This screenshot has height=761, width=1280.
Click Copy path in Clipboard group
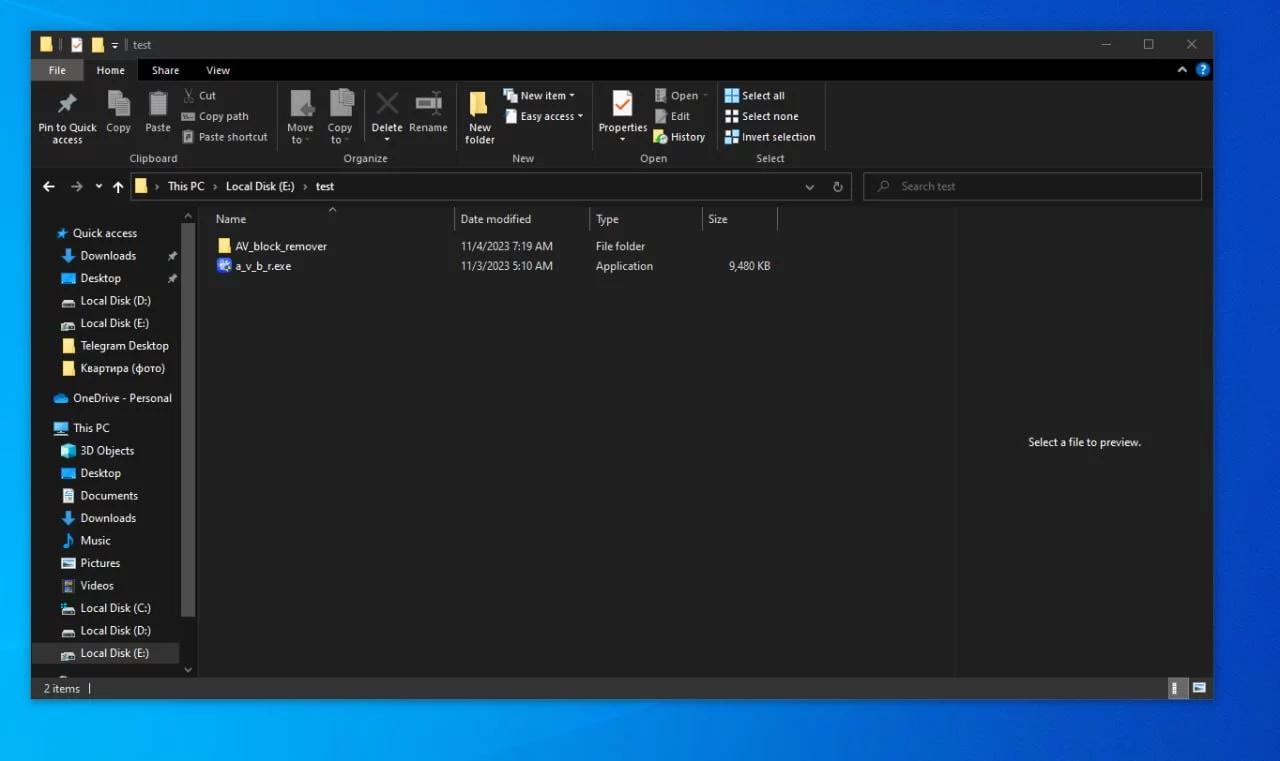215,116
